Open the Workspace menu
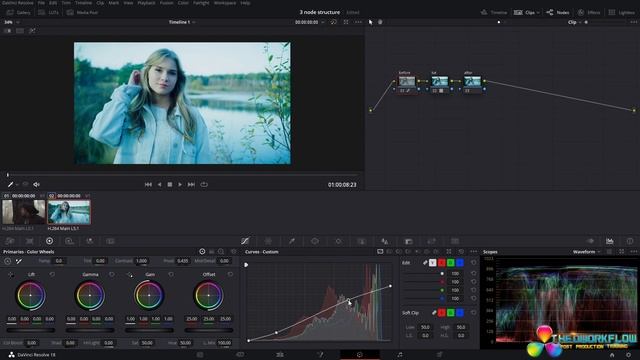 click(225, 3)
